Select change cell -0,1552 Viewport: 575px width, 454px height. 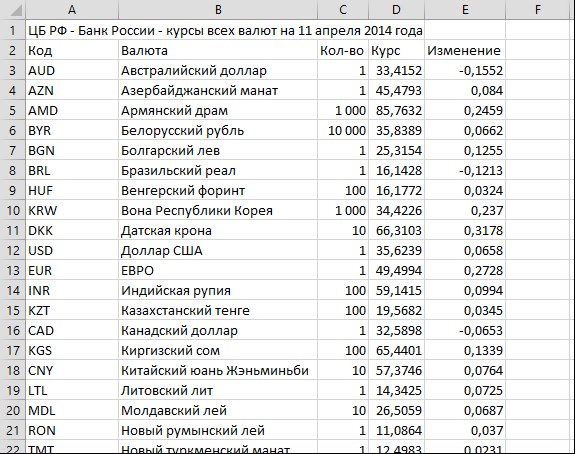465,70
